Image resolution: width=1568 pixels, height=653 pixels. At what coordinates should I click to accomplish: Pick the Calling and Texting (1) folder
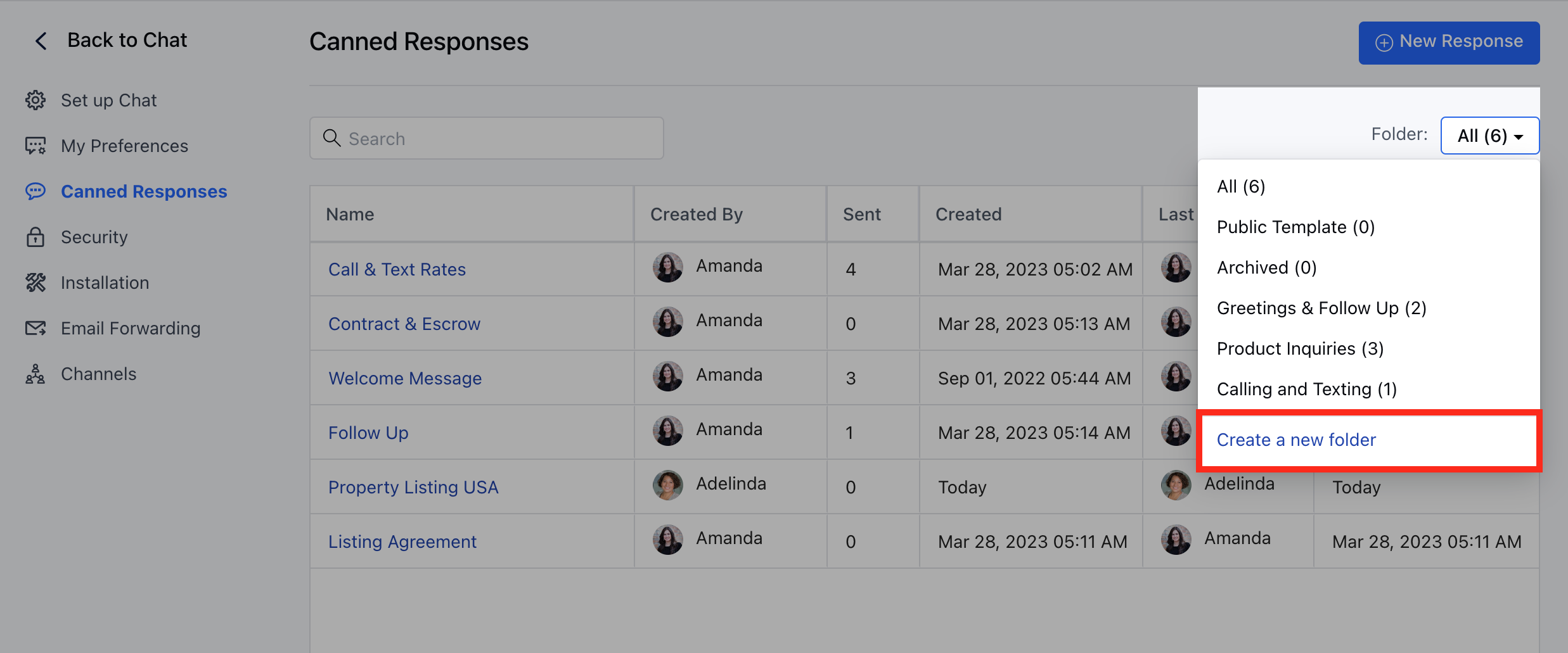(1306, 388)
